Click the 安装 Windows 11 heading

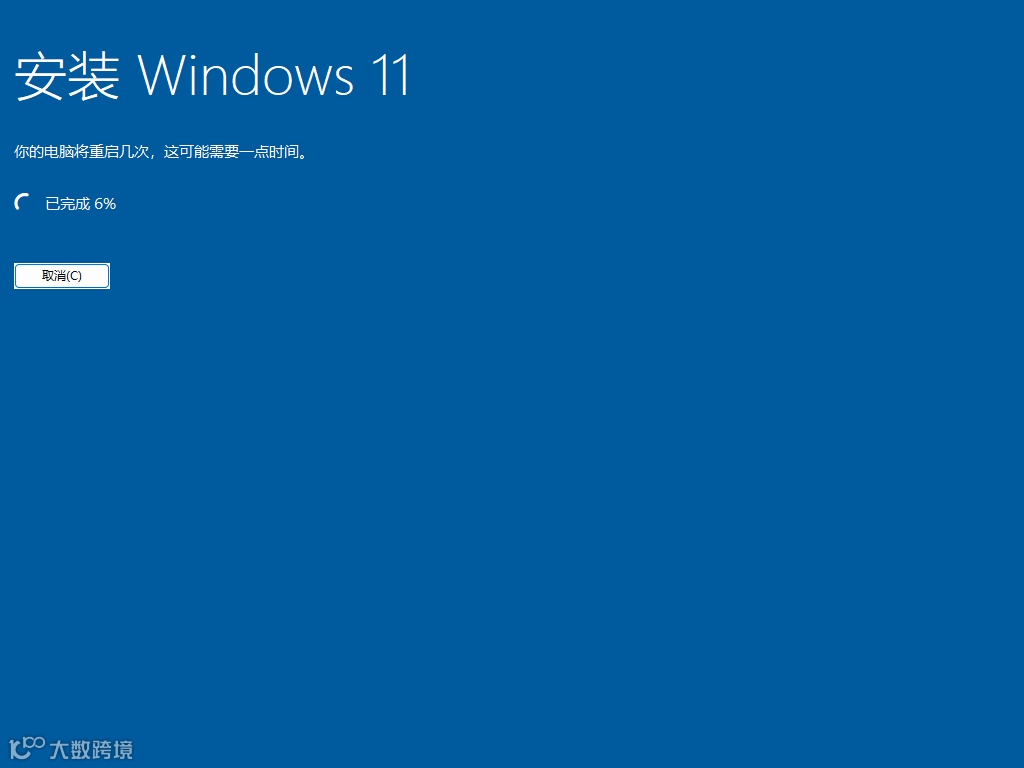[212, 76]
